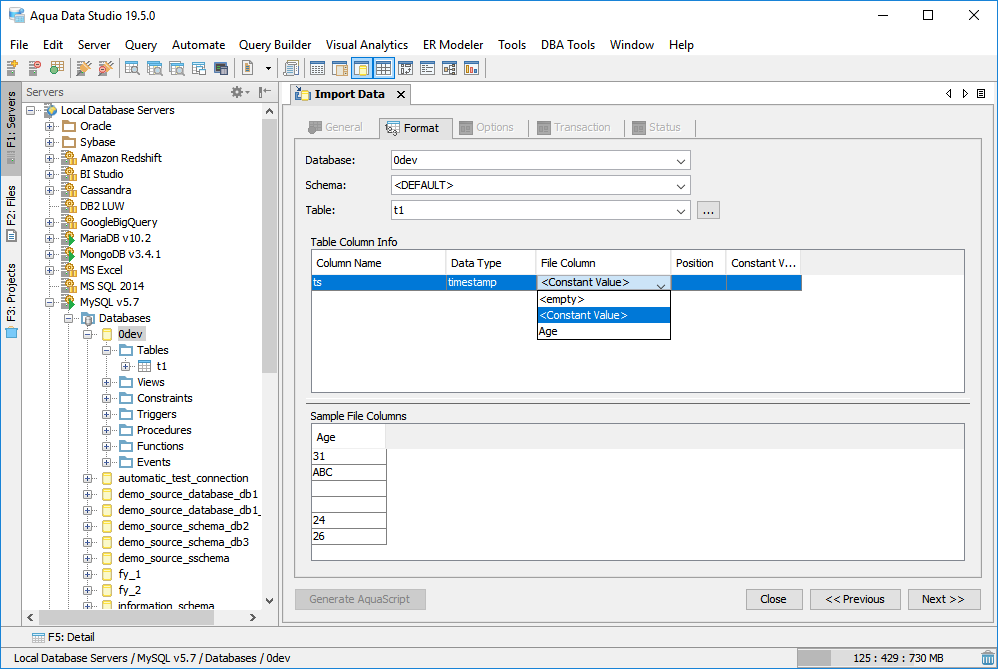Click the diagram tree window toolbar icon
Viewport: 998px width, 669px height.
(449, 68)
